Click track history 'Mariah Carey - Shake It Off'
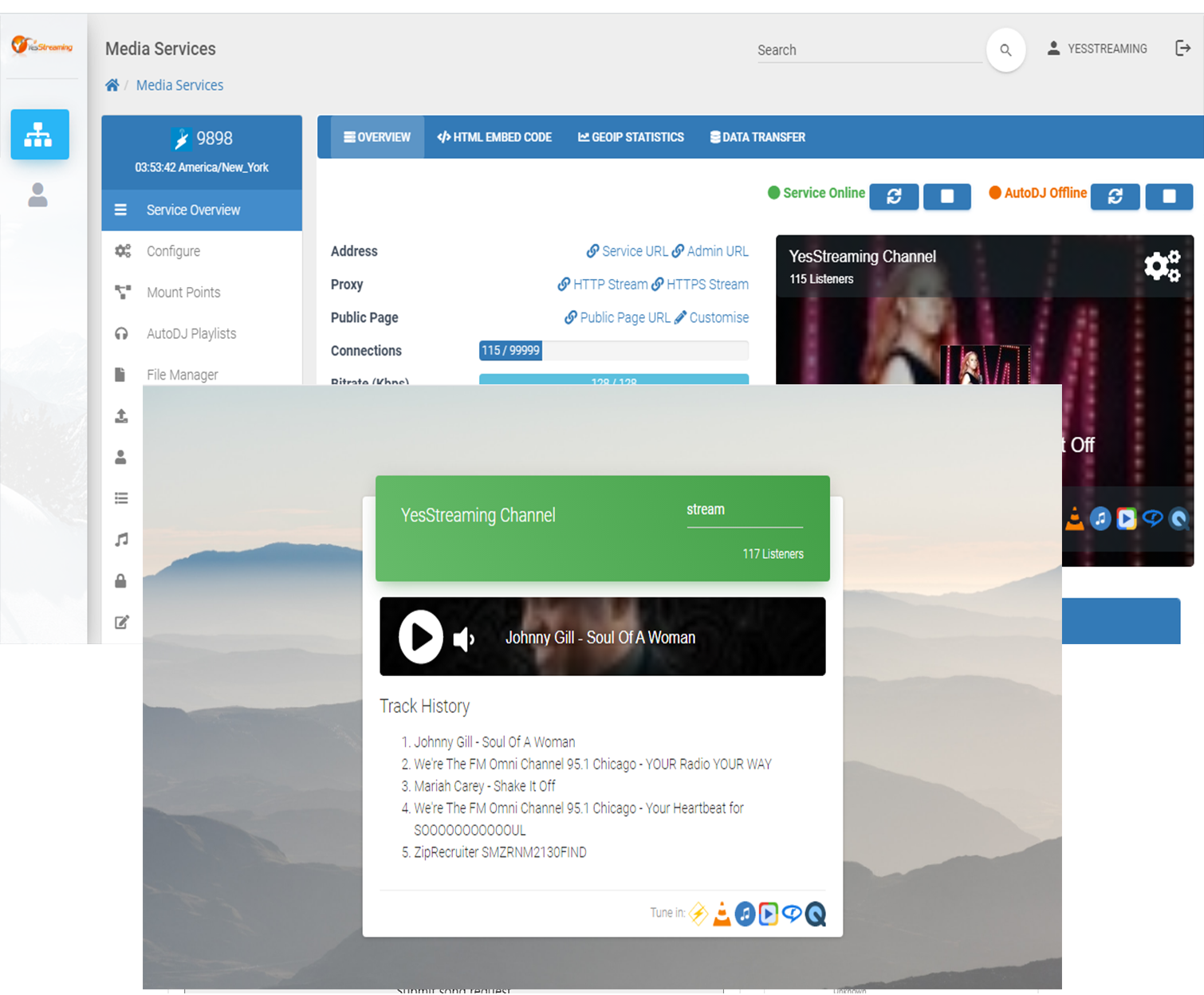This screenshot has width=1204, height=995. click(x=485, y=786)
